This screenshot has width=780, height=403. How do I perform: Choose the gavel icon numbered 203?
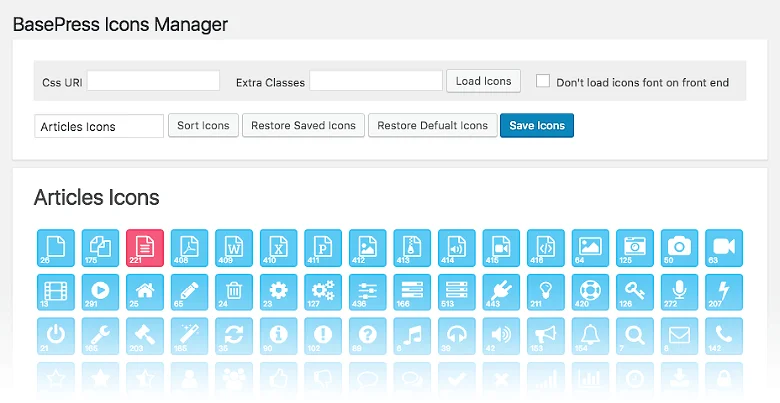click(x=145, y=336)
